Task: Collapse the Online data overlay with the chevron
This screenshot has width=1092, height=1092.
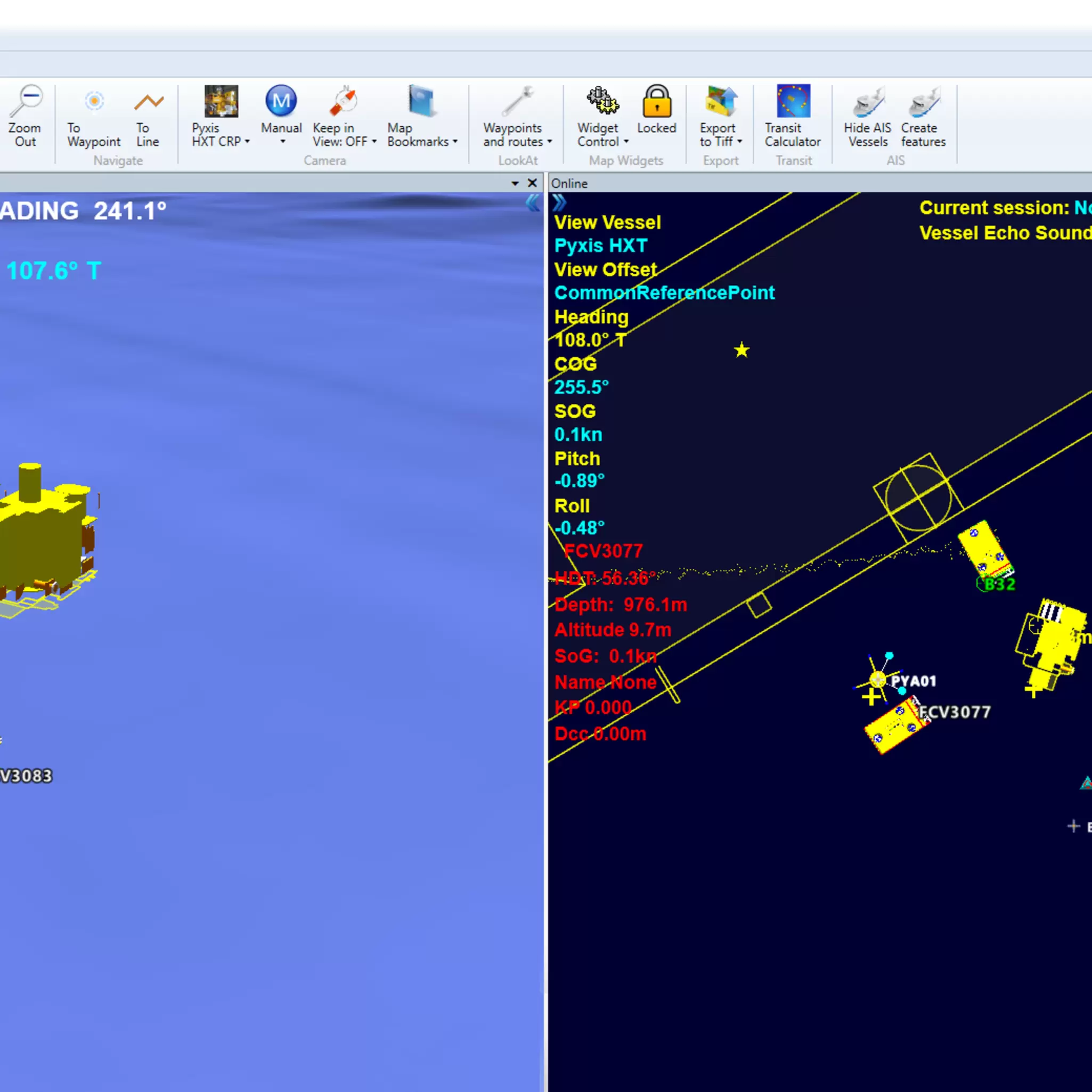Action: click(559, 202)
